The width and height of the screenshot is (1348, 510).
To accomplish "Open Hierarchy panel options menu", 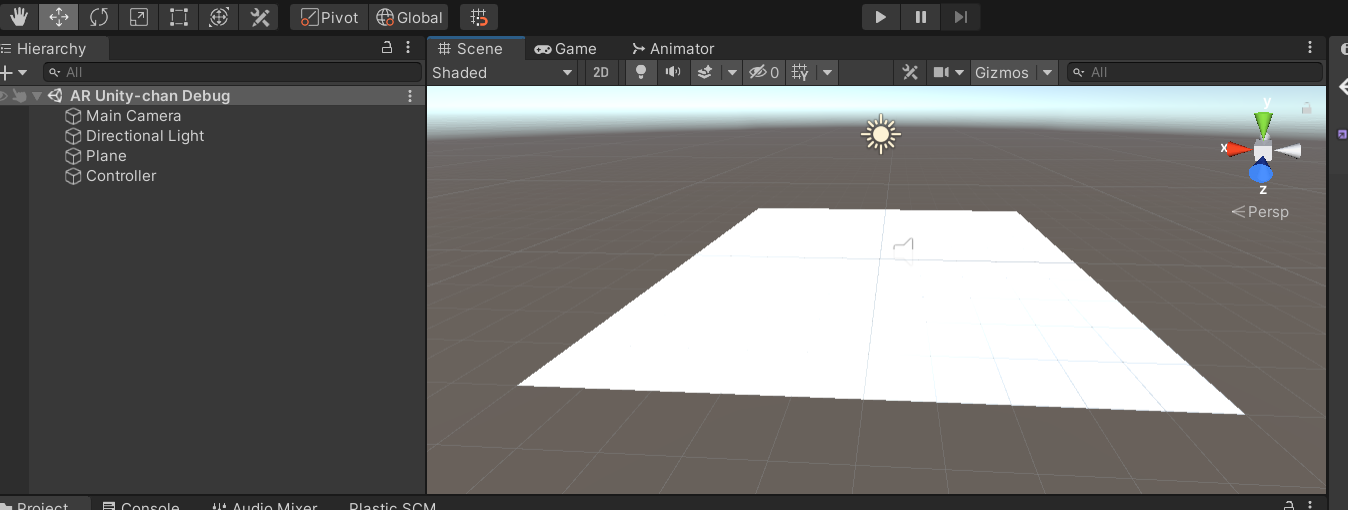I will pyautogui.click(x=408, y=48).
